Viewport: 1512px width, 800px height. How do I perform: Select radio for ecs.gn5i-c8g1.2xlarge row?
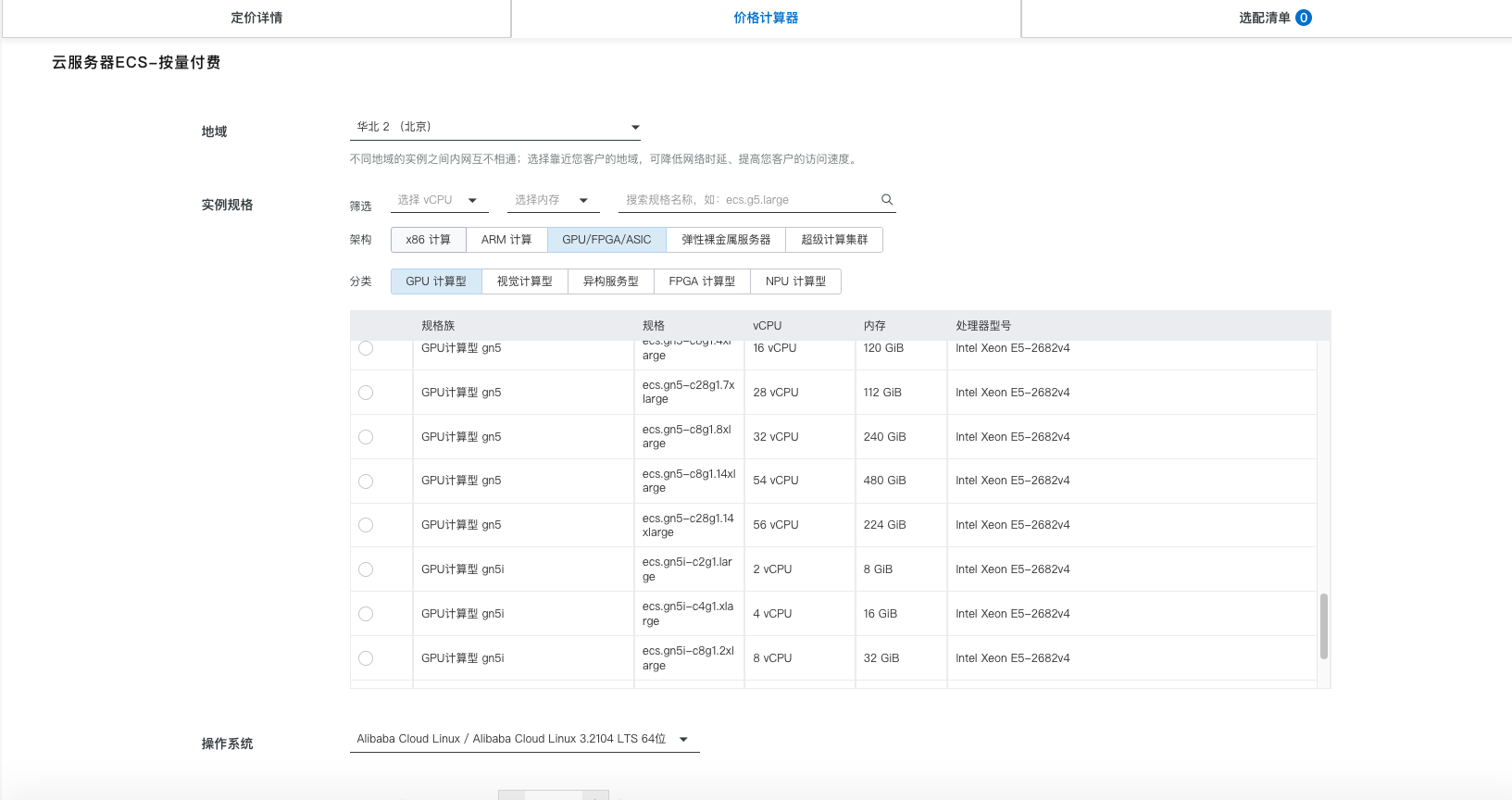pyautogui.click(x=366, y=658)
